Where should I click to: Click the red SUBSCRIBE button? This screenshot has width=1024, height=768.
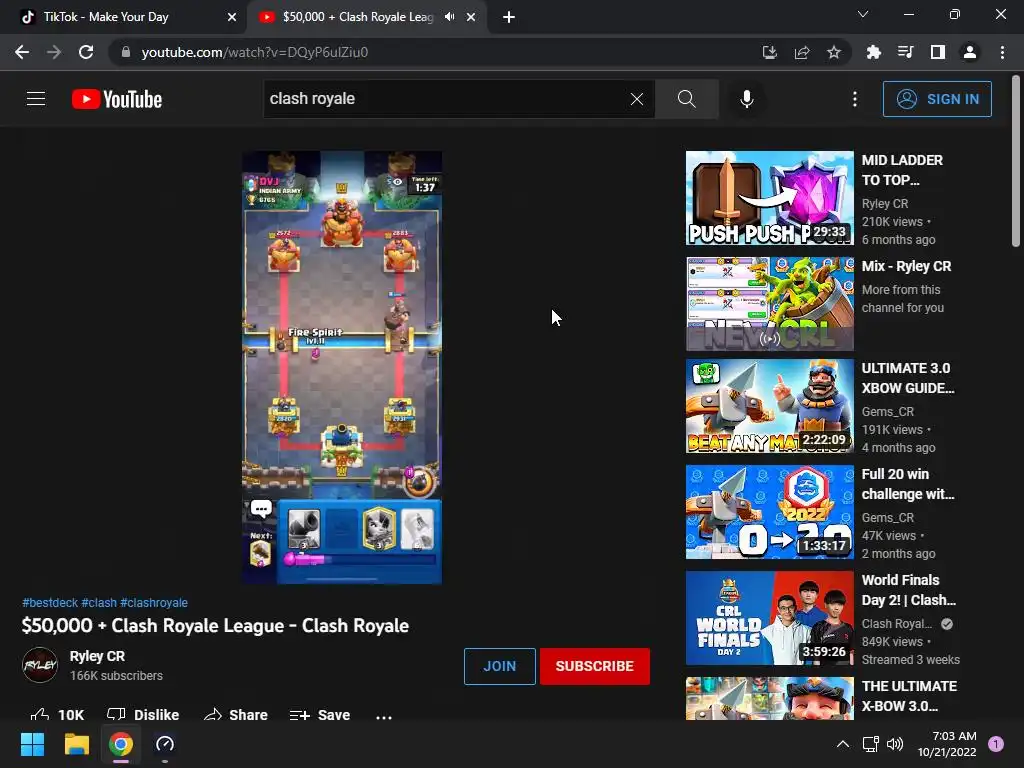coord(594,666)
